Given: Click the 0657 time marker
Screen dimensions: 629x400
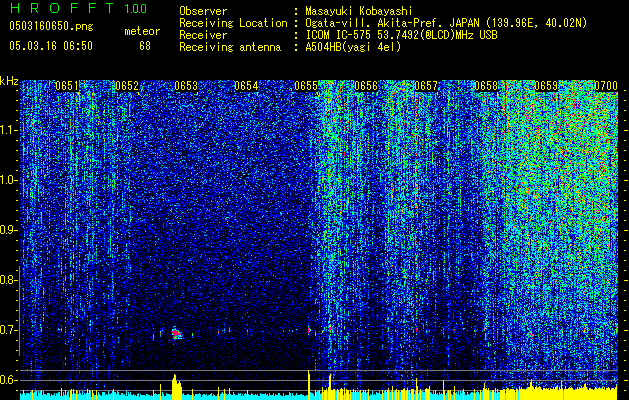Looking at the screenshot, I should tap(426, 86).
